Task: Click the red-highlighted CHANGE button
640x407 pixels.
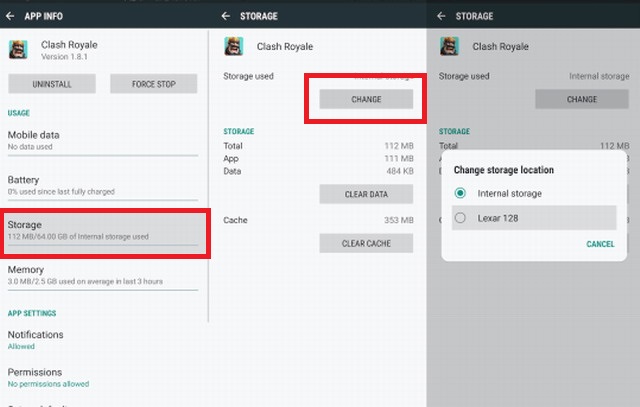Action: pyautogui.click(x=366, y=99)
